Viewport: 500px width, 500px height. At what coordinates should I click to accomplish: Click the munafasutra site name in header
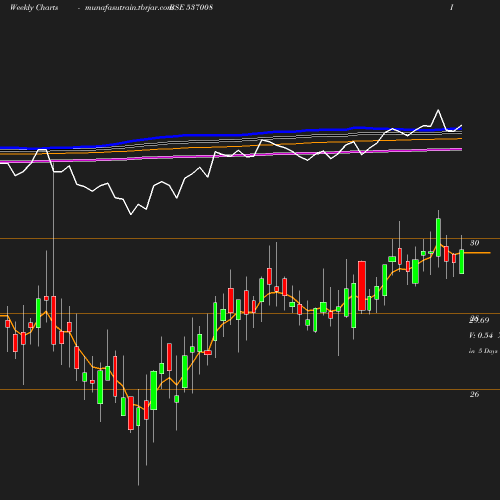pos(128,7)
